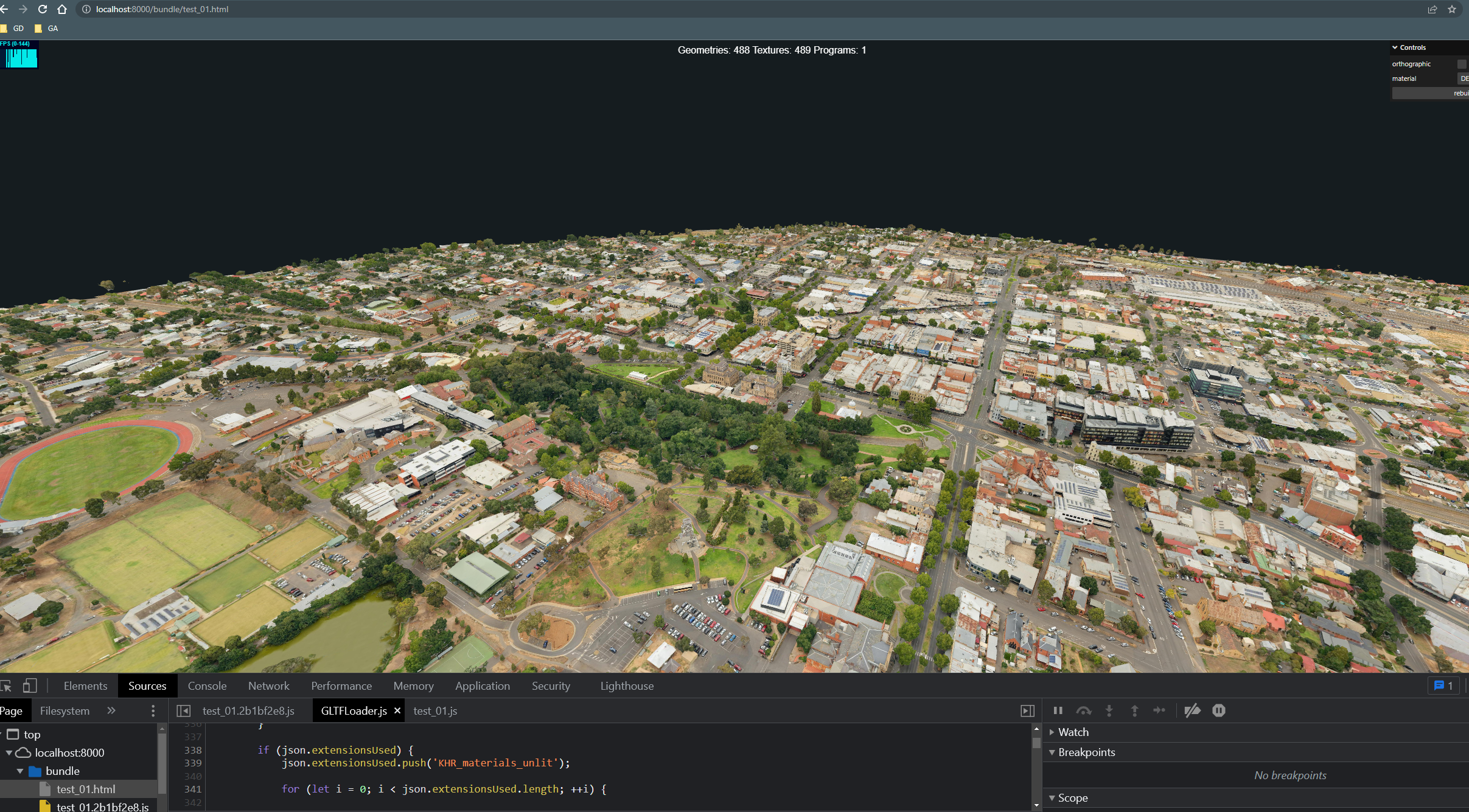Viewport: 1469px width, 812px height.
Task: Open the test_01.2b1bf2e8.js editor tab
Action: click(248, 710)
